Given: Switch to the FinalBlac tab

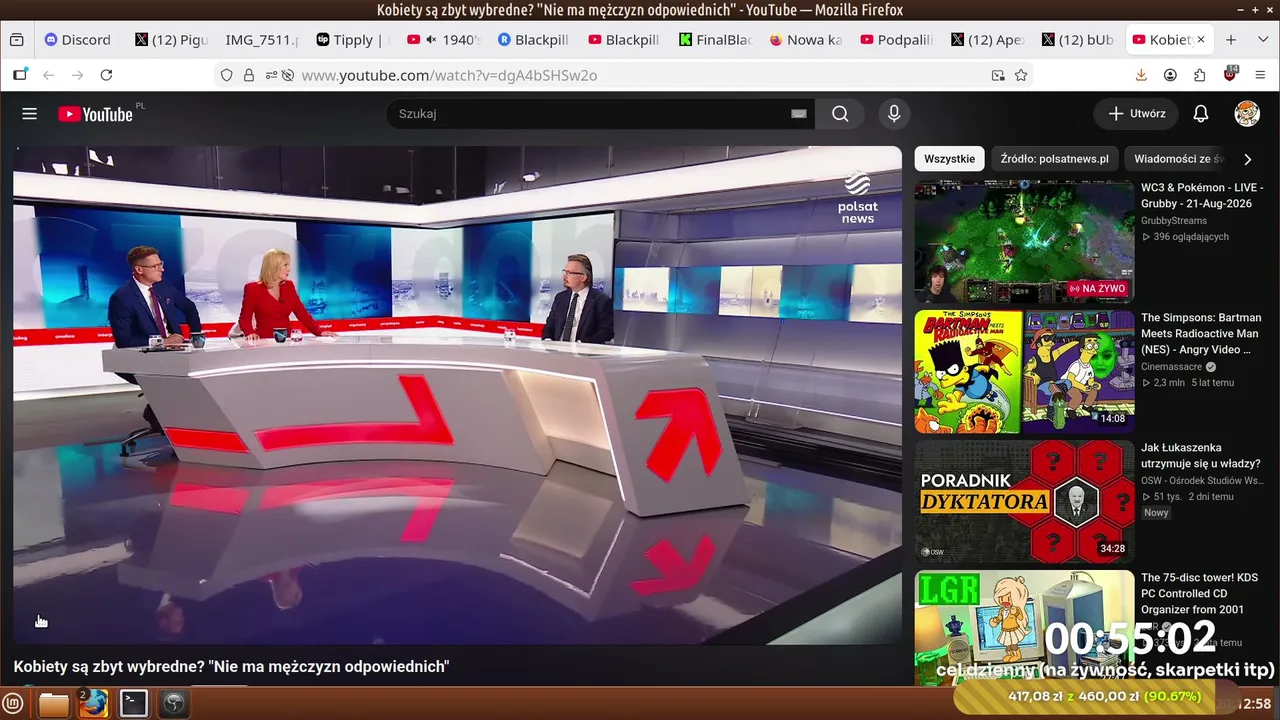Looking at the screenshot, I should (x=714, y=40).
